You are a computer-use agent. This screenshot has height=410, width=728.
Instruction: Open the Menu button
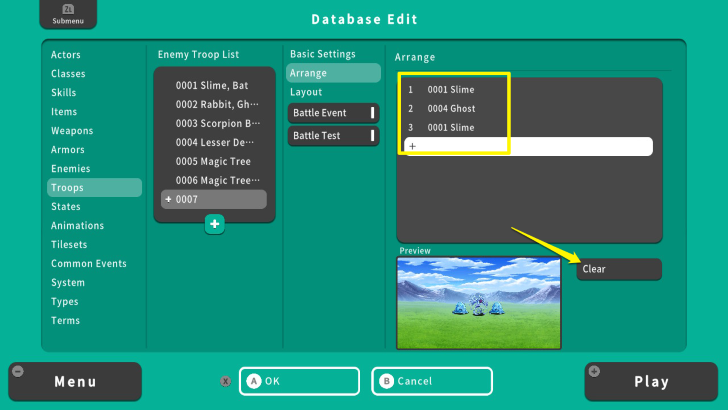point(75,381)
